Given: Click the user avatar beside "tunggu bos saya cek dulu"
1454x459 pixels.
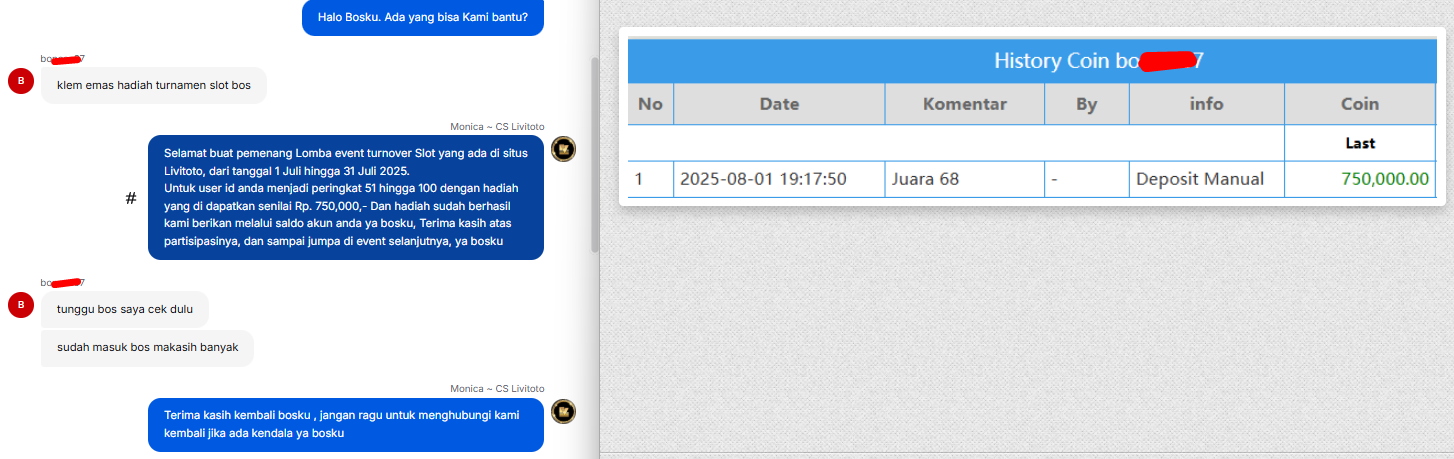Looking at the screenshot, I should (21, 304).
